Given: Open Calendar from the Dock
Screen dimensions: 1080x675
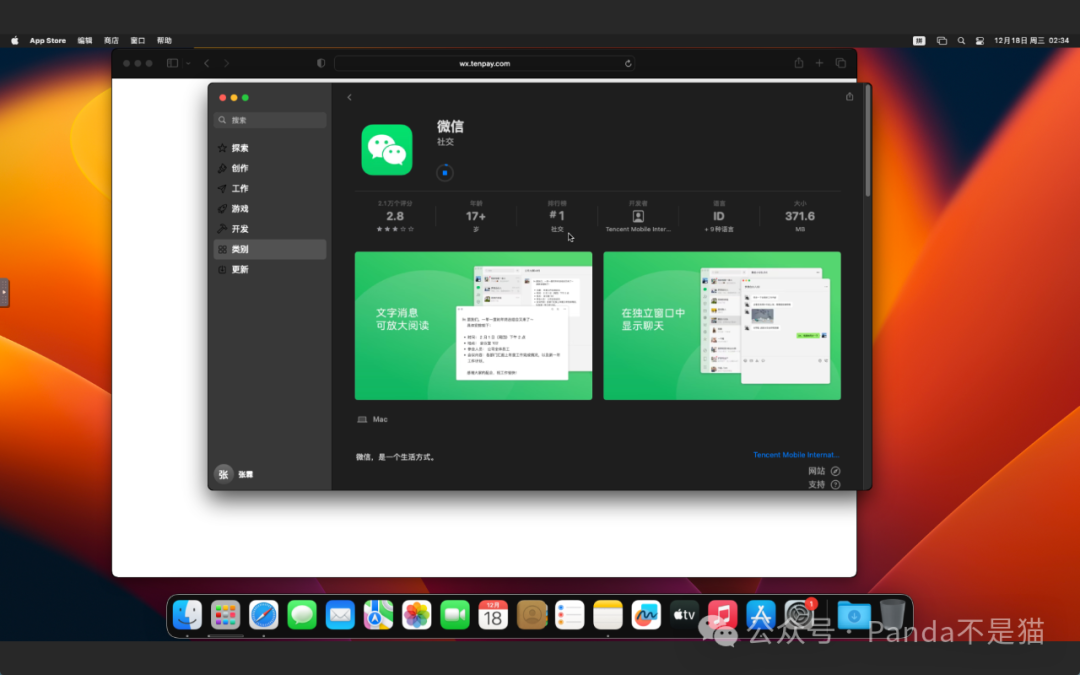Looking at the screenshot, I should point(493,615).
